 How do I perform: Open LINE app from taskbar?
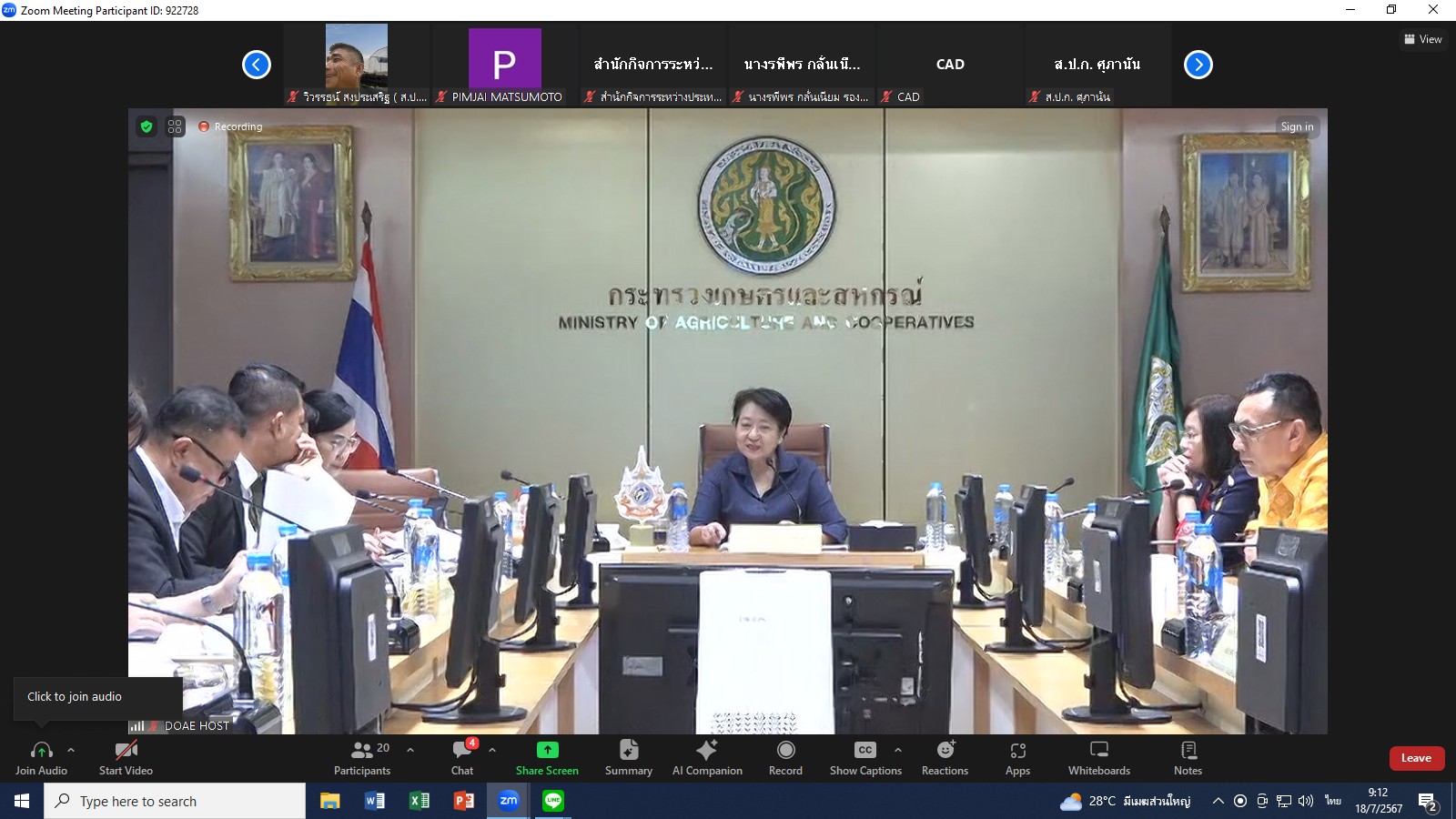(552, 801)
